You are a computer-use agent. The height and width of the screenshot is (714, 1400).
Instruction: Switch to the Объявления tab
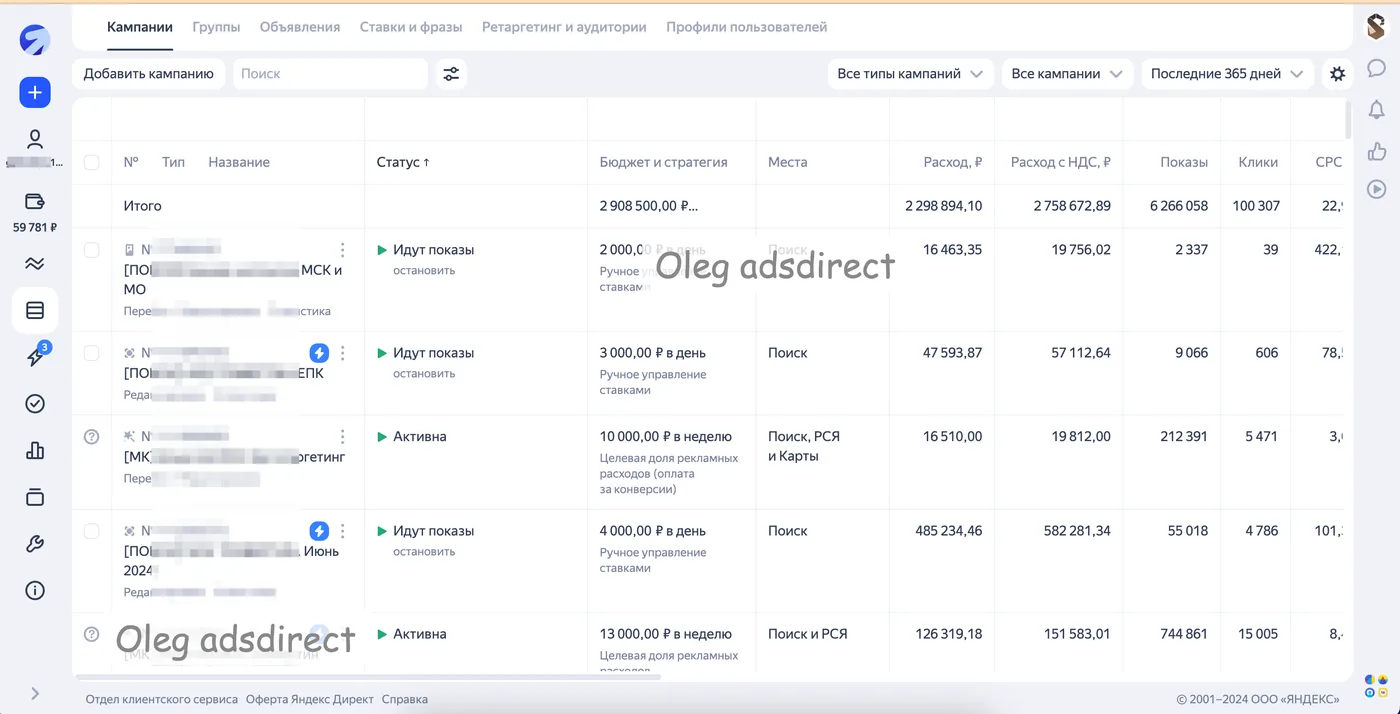click(x=300, y=27)
